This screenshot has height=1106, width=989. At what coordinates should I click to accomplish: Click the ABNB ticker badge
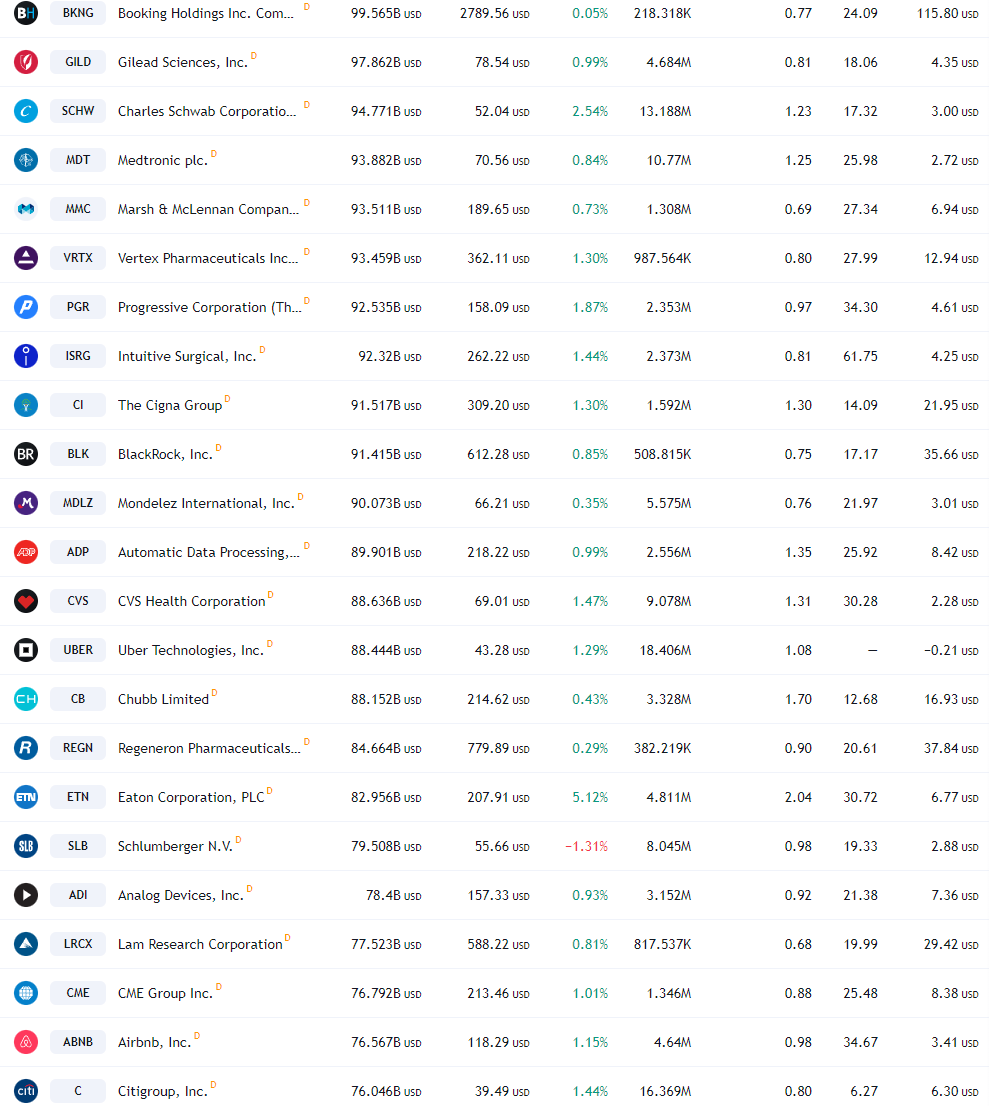pyautogui.click(x=78, y=1043)
